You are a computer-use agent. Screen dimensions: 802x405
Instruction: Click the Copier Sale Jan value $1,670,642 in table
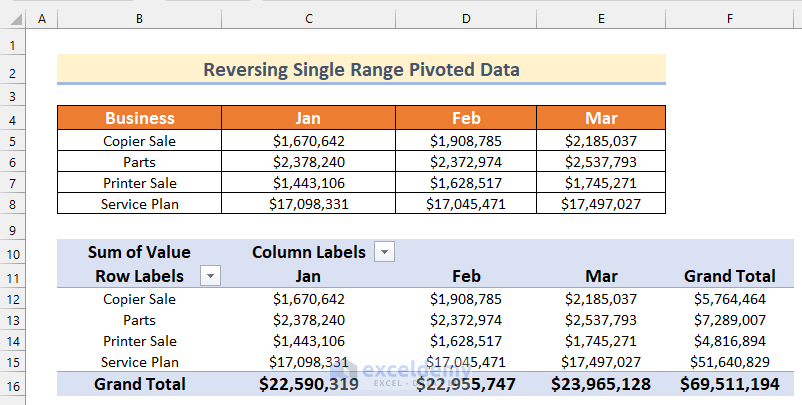308,141
